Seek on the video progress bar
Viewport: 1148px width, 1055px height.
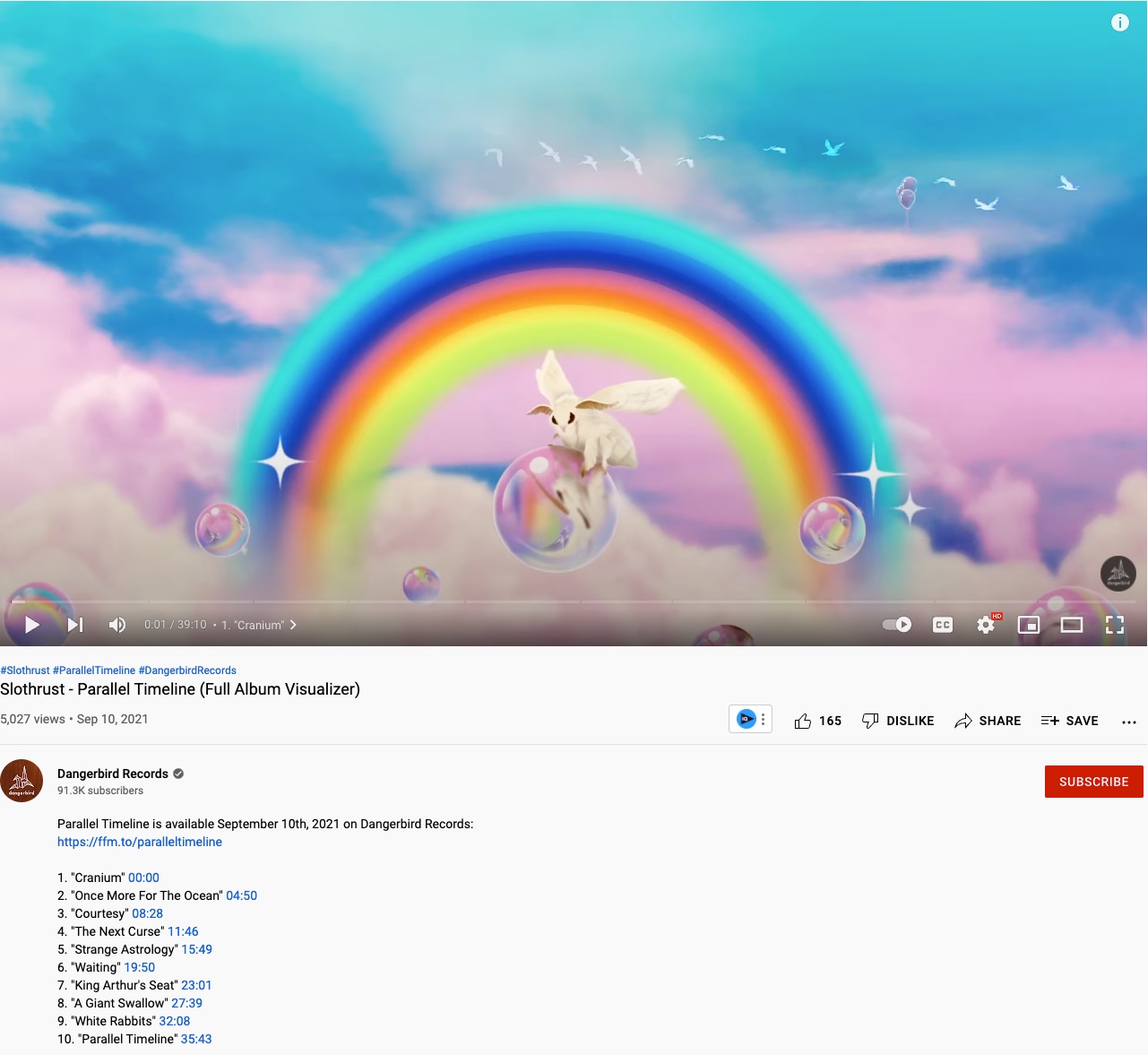click(574, 601)
